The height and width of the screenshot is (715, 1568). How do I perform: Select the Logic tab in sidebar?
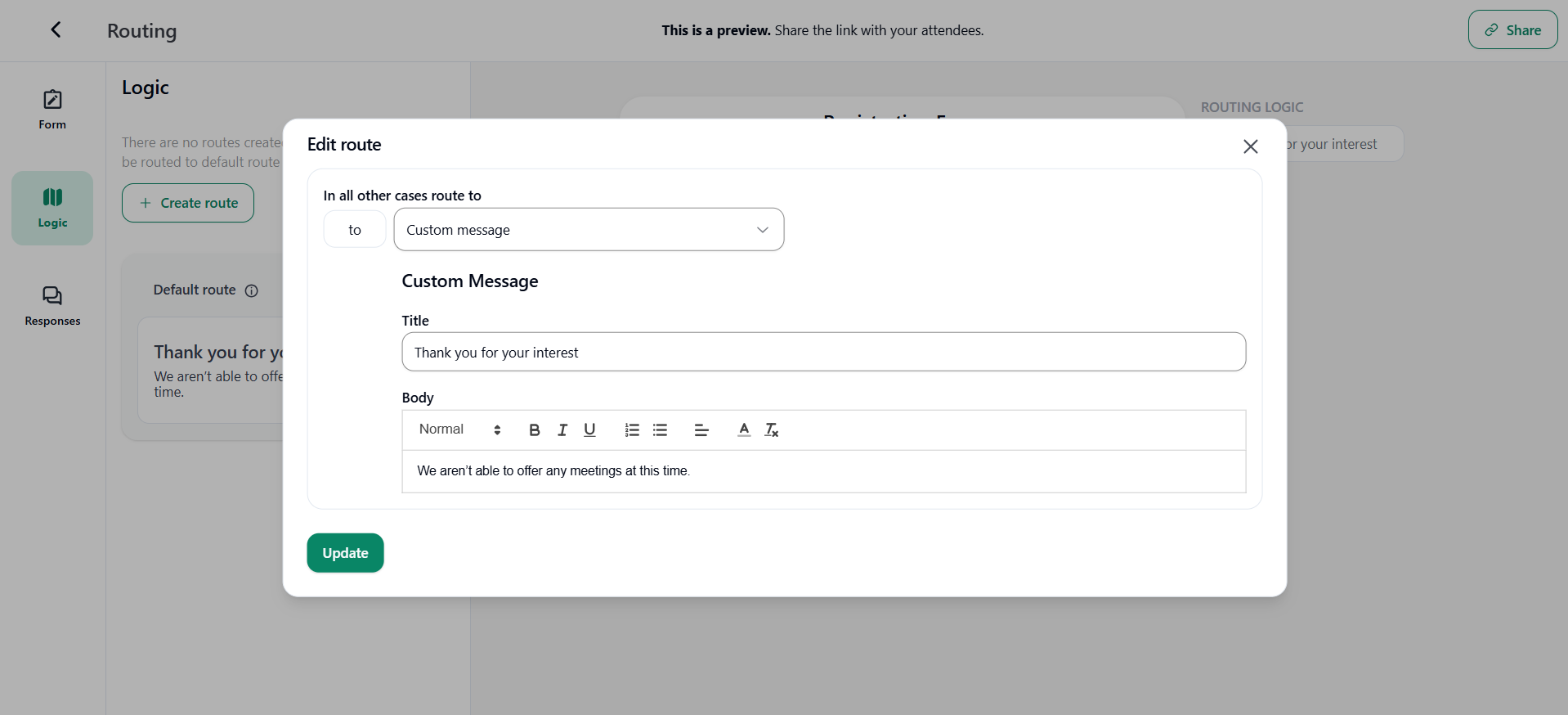[x=52, y=208]
